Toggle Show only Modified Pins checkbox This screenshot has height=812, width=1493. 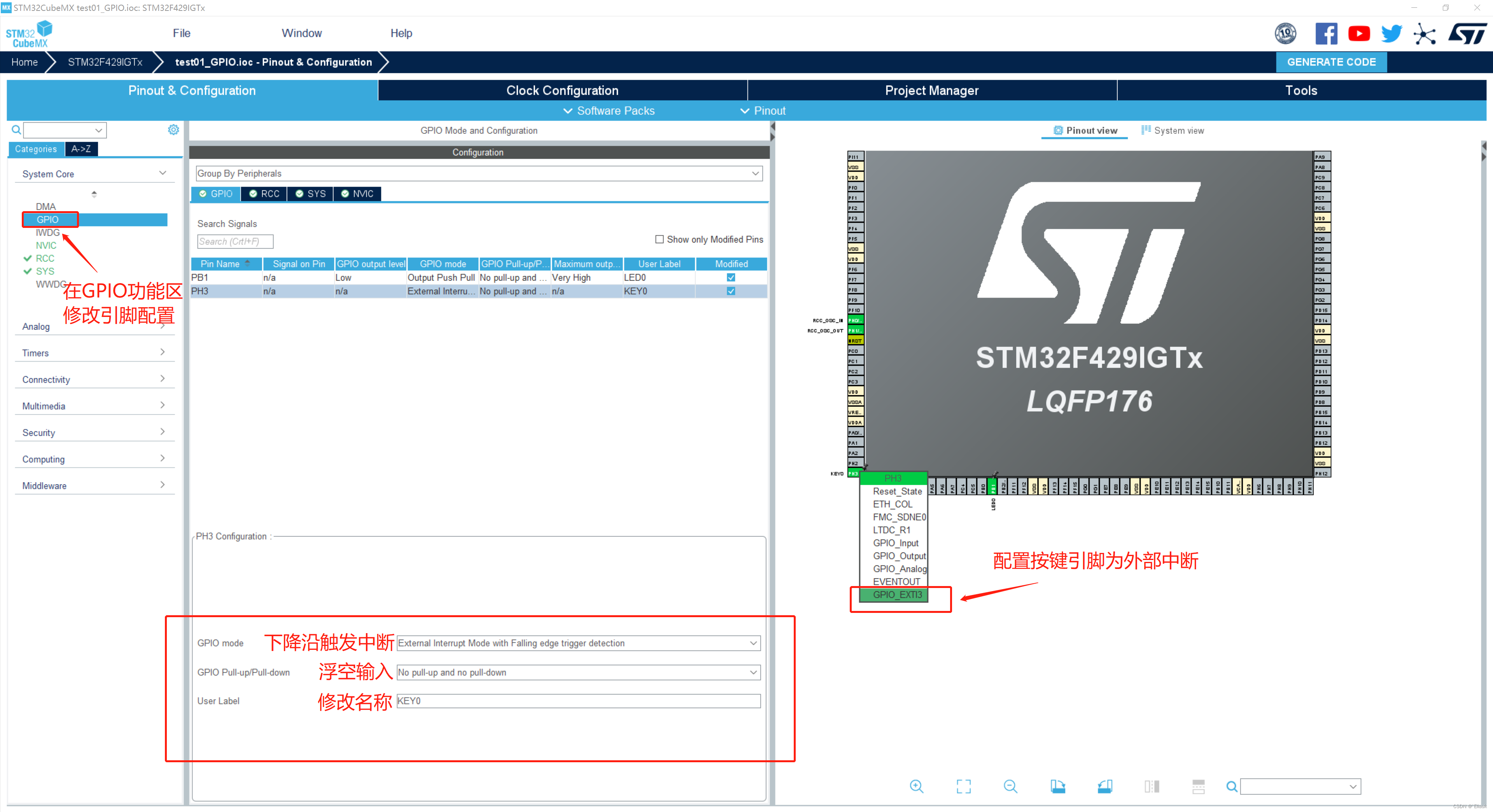tap(659, 239)
